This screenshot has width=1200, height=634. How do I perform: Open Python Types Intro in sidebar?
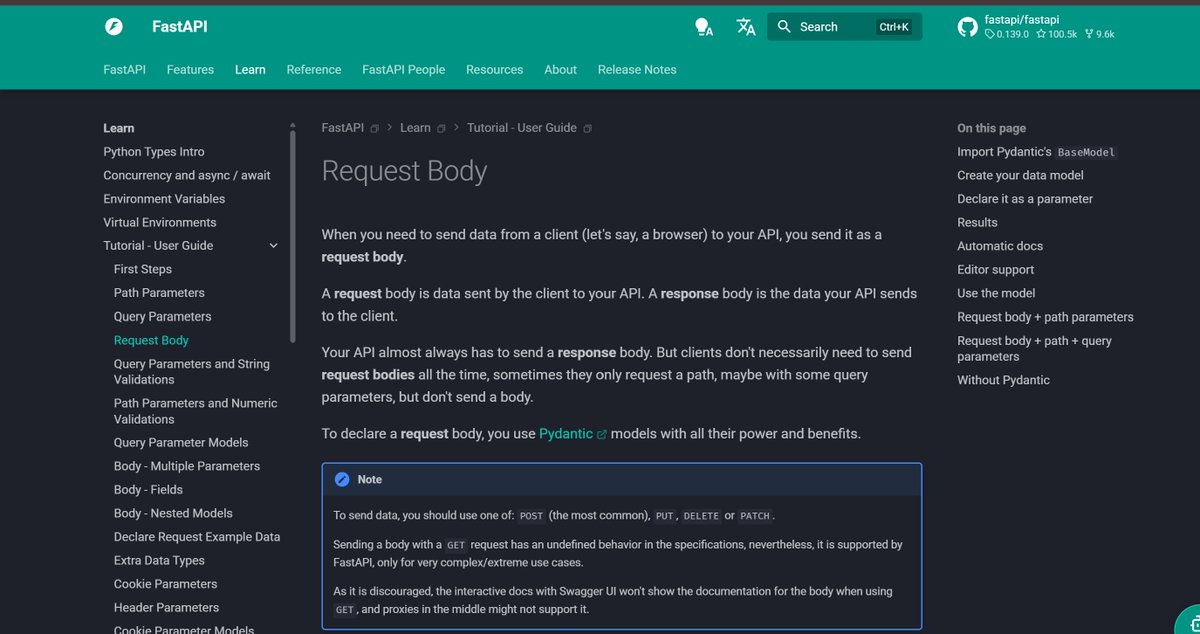point(154,152)
